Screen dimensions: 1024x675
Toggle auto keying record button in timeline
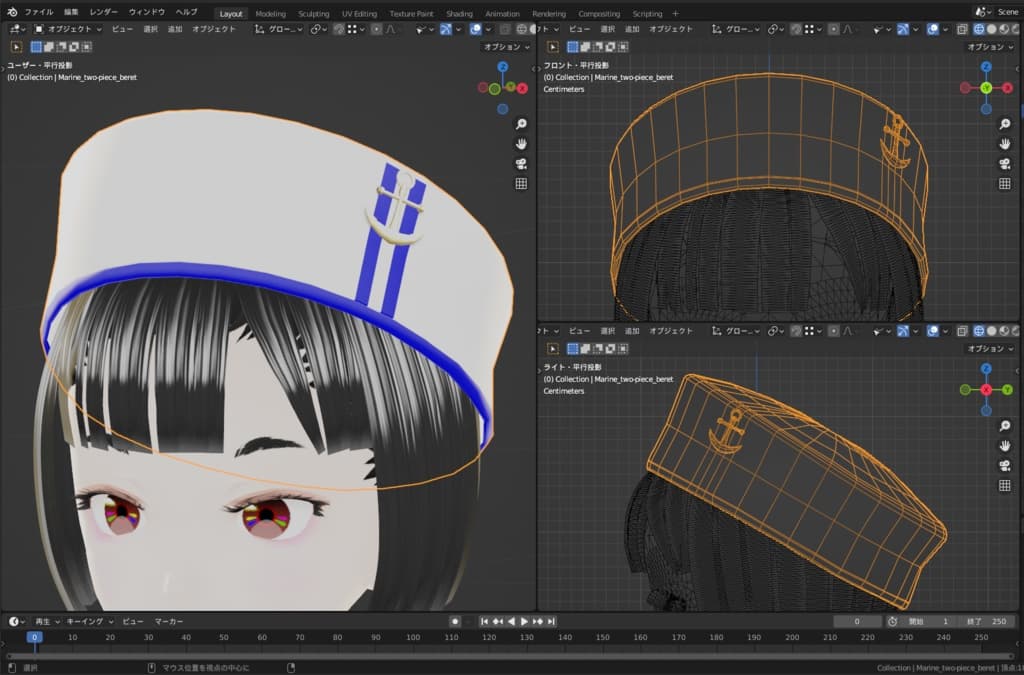(455, 621)
